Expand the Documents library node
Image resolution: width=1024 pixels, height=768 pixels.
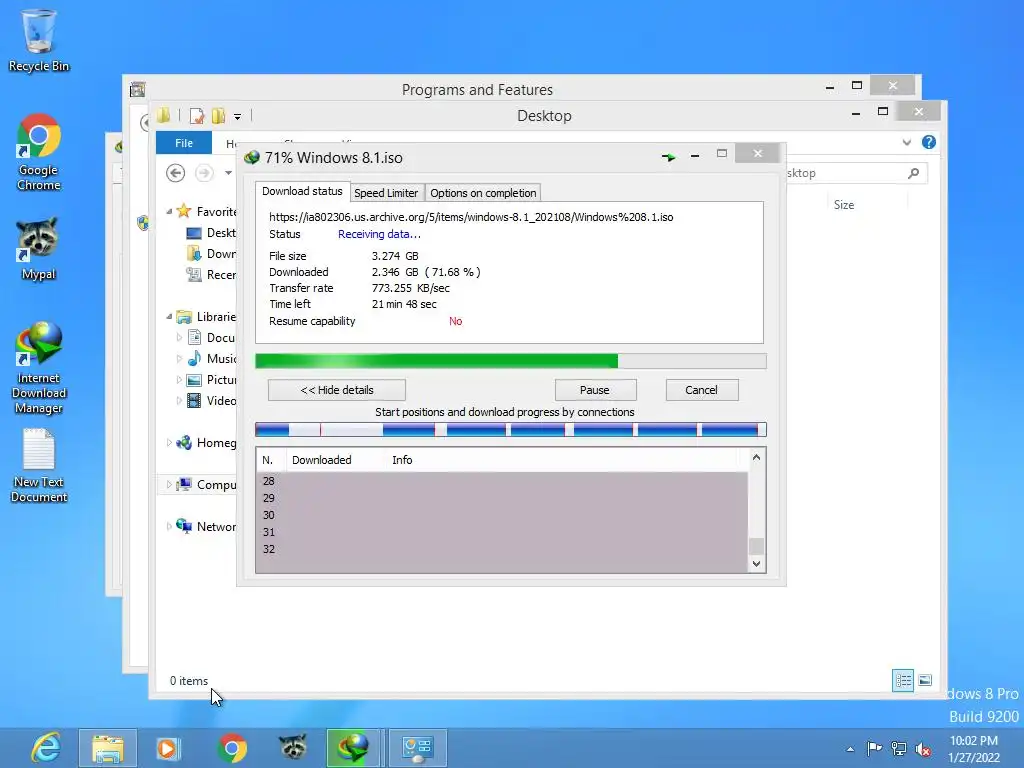click(179, 338)
